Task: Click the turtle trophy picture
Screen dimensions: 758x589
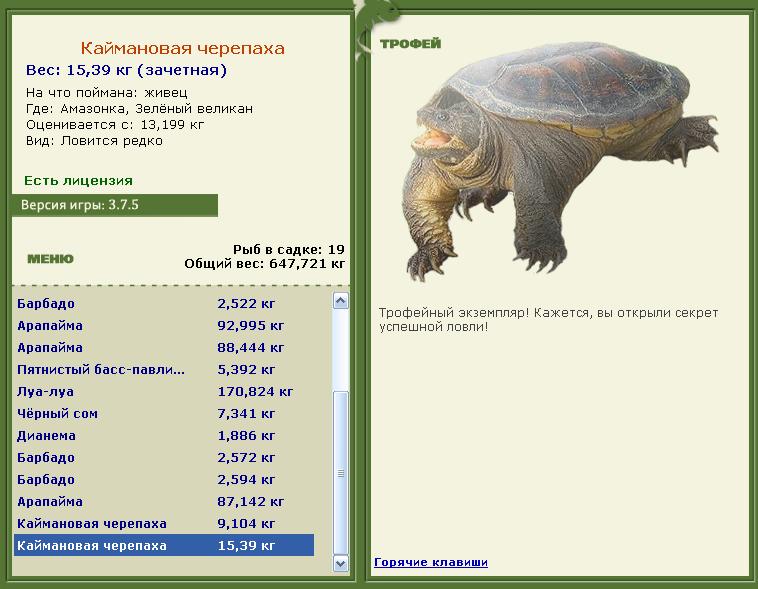Action: point(561,162)
